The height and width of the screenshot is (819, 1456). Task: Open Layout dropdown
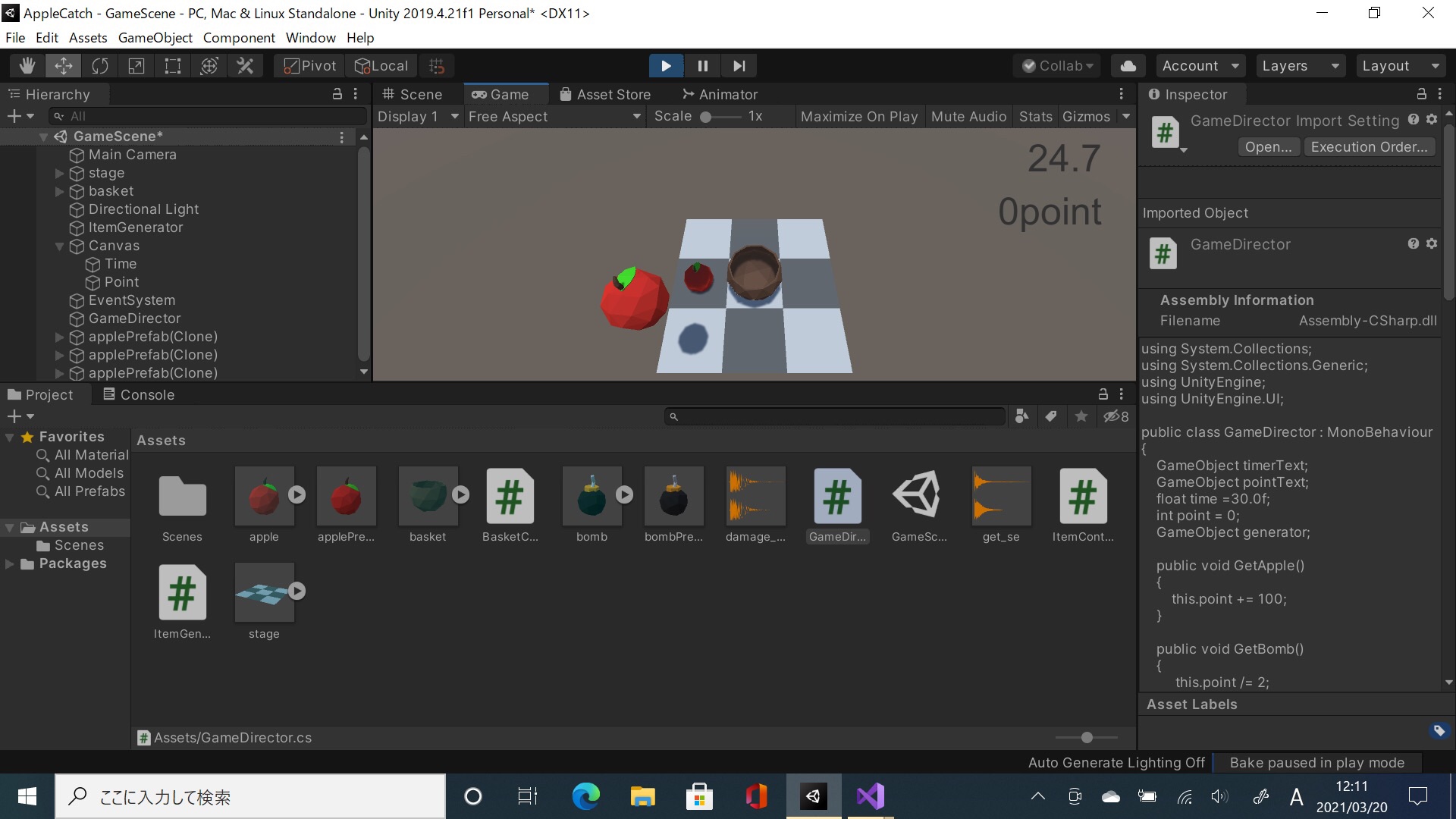(1400, 66)
